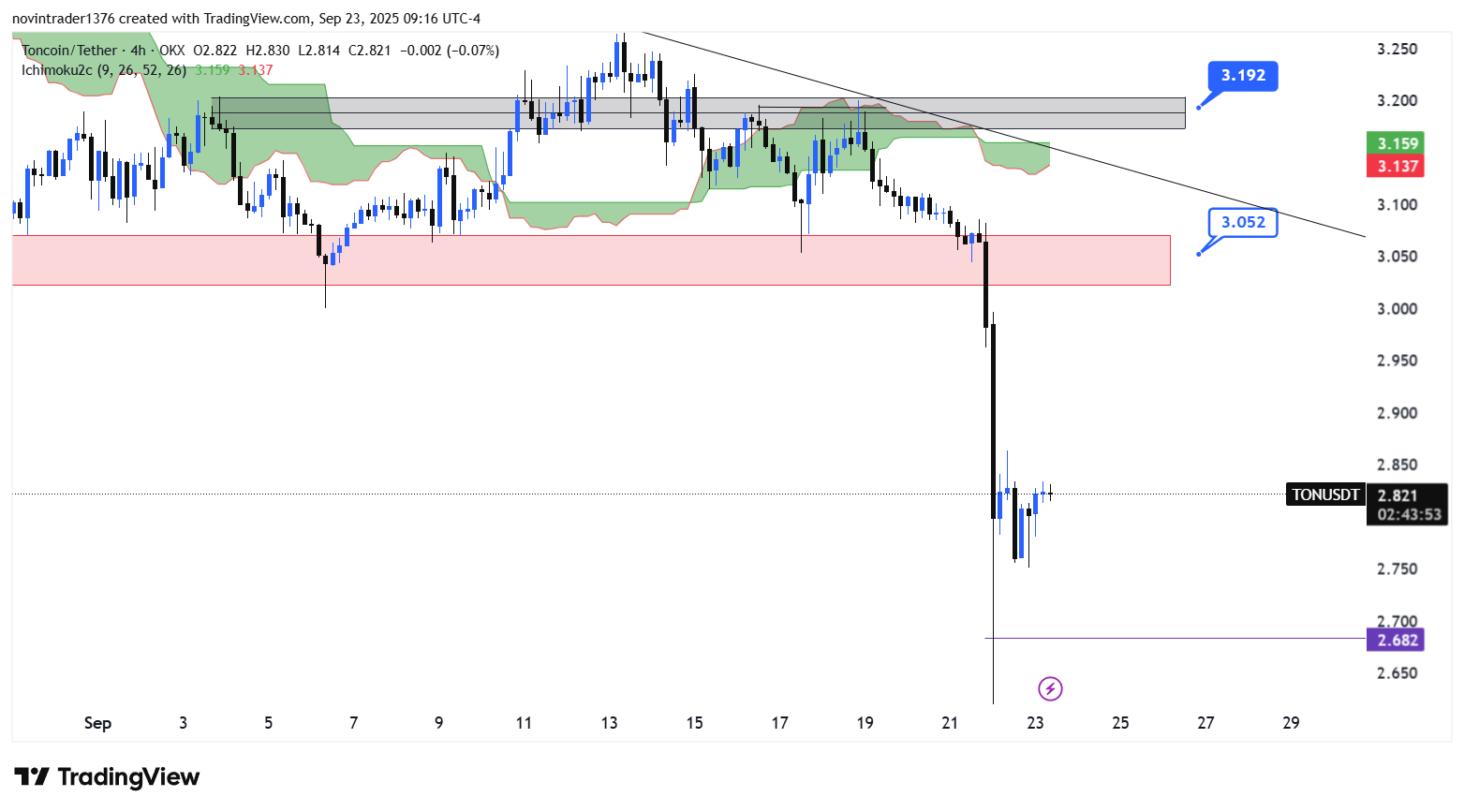Select the 3.192 price callout label
Image resolution: width=1464 pixels, height=812 pixels.
point(1243,76)
